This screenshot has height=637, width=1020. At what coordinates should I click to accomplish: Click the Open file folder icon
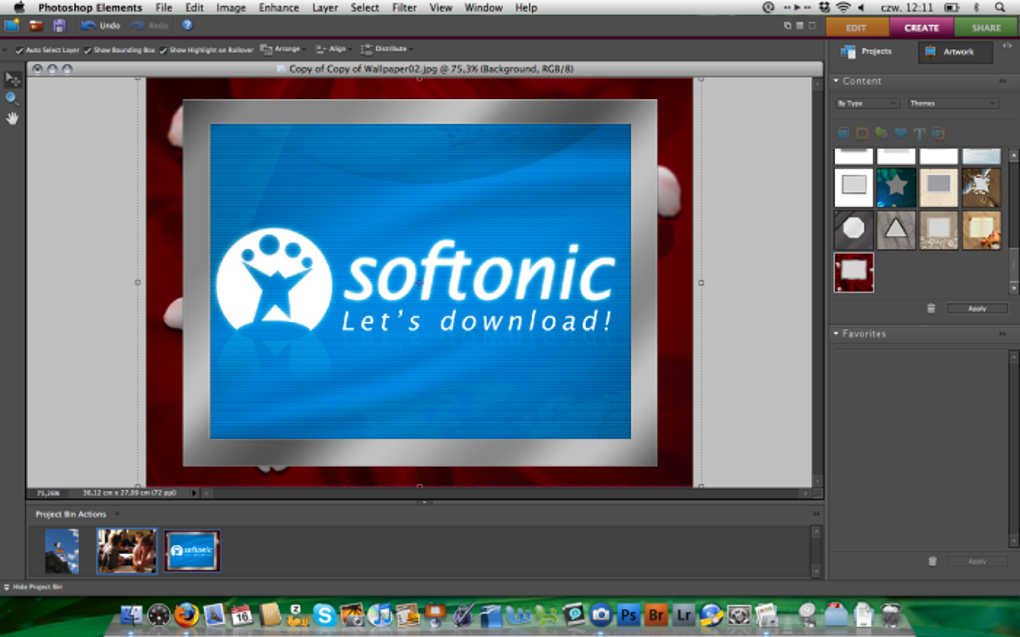(x=35, y=25)
